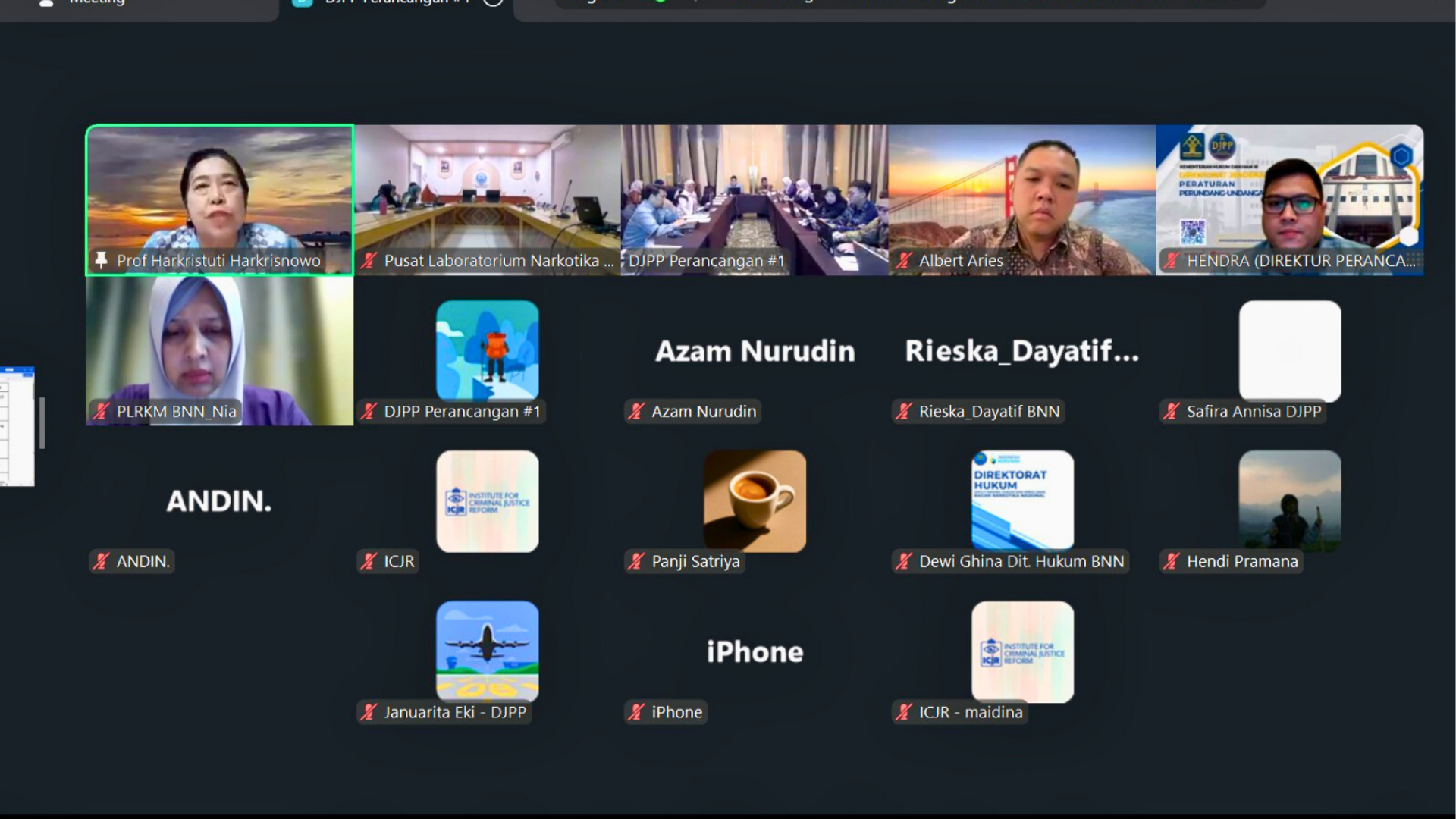Click the airplane avatar of Januarita Eki

pos(488,651)
